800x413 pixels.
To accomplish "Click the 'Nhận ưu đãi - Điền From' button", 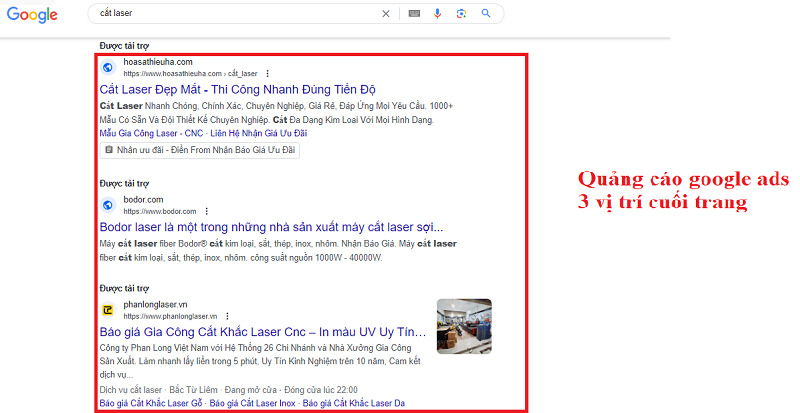I will [199, 150].
